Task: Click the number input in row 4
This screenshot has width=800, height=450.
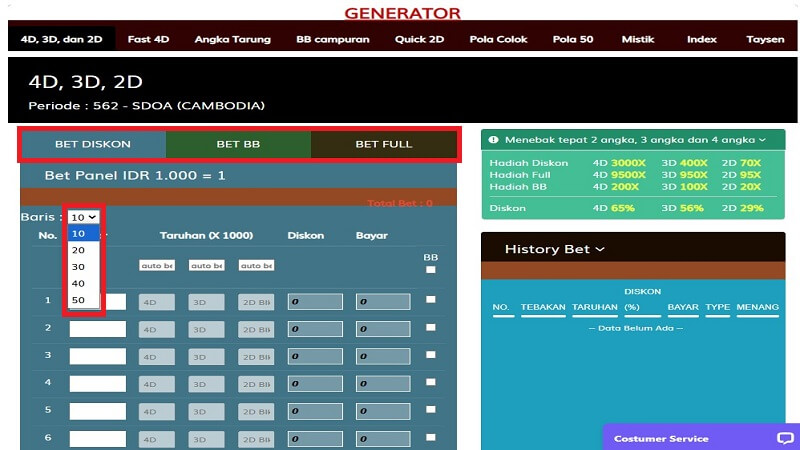Action: [97, 384]
